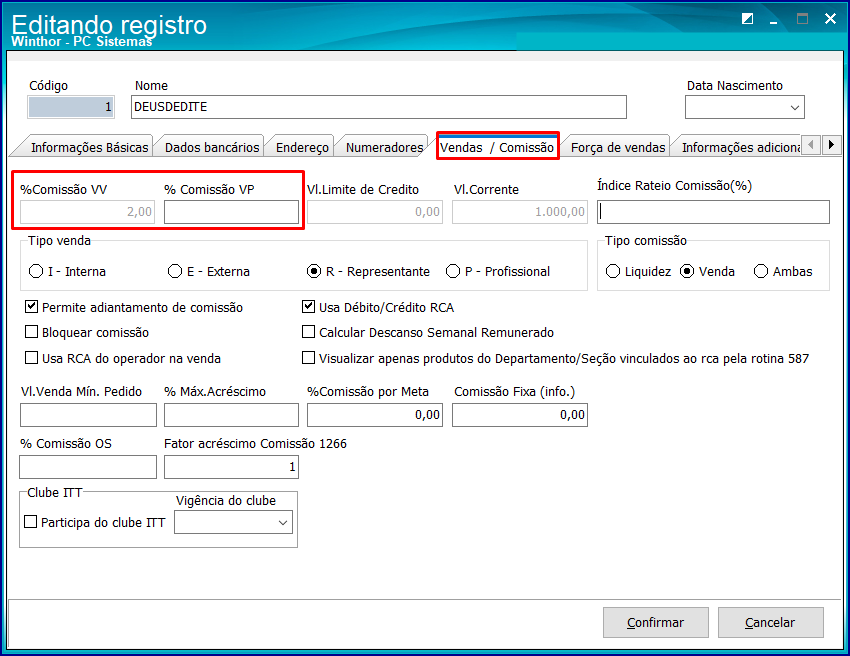
Task: Switch to the Dados bancários tab
Action: [212, 147]
